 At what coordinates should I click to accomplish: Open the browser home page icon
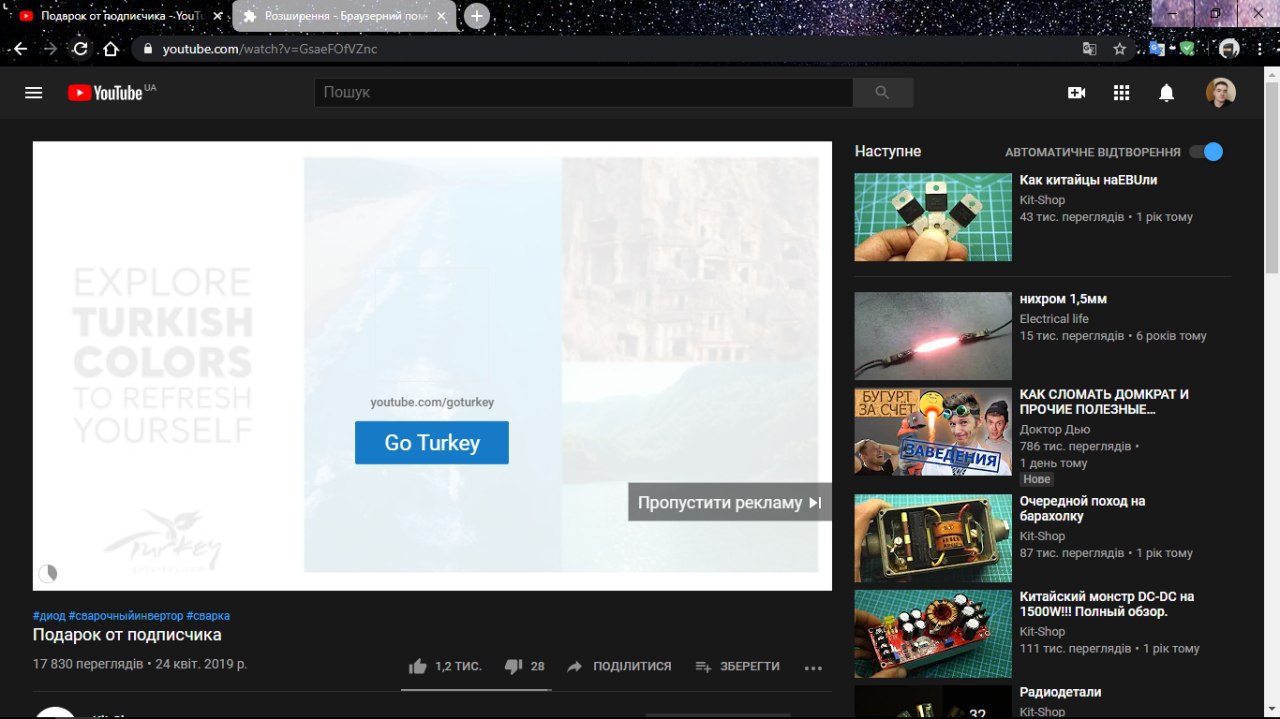click(111, 48)
